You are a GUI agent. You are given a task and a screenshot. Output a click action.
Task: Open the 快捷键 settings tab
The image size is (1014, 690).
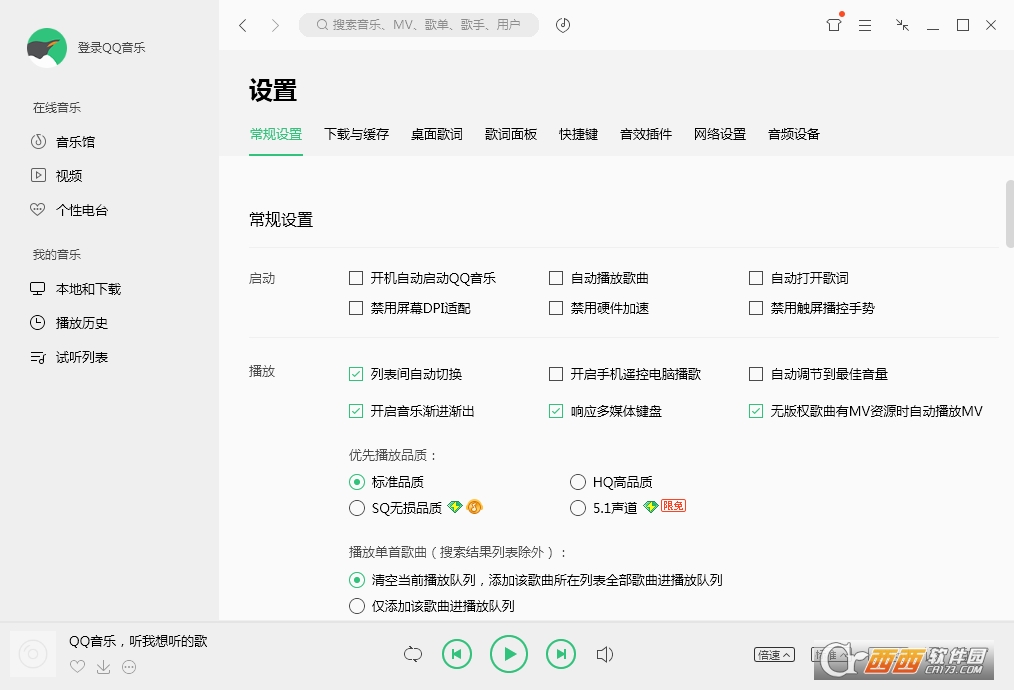click(577, 133)
